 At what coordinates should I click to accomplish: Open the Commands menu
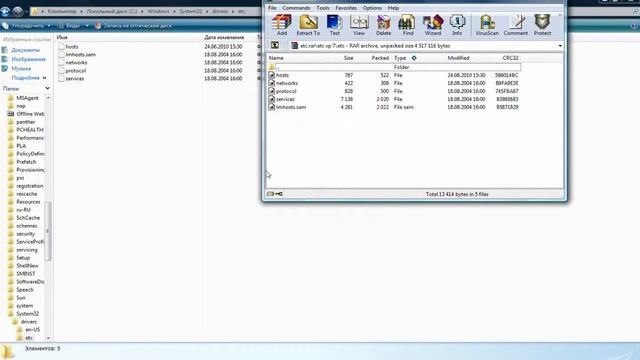(296, 8)
